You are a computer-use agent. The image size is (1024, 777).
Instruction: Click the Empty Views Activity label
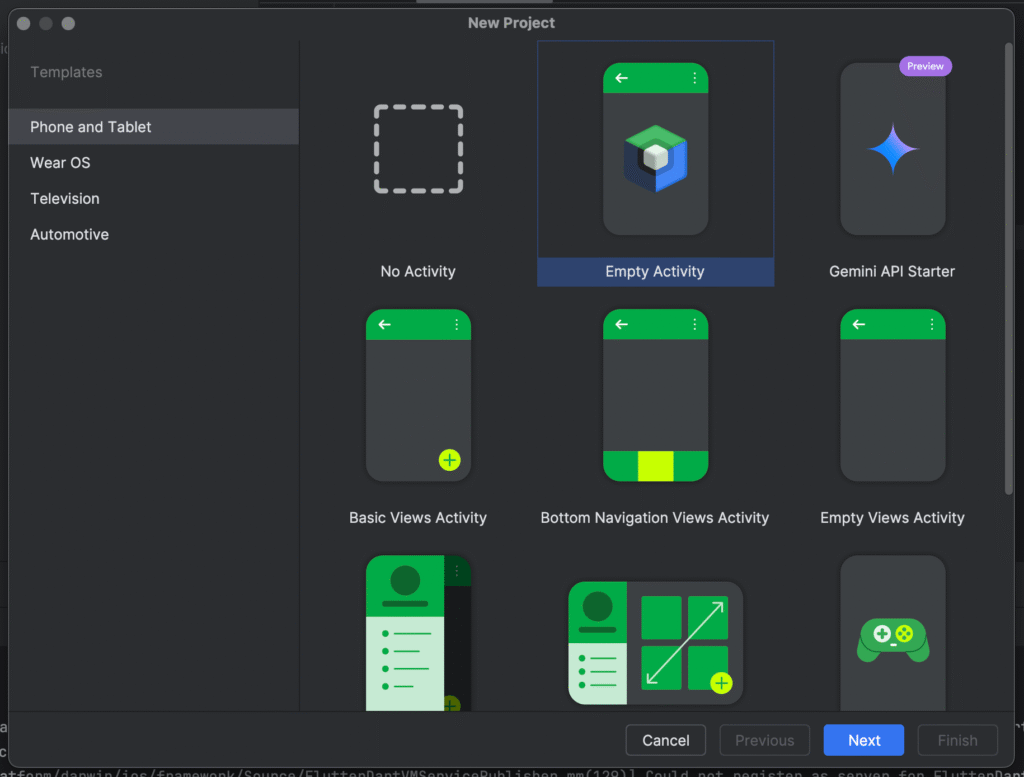(892, 518)
